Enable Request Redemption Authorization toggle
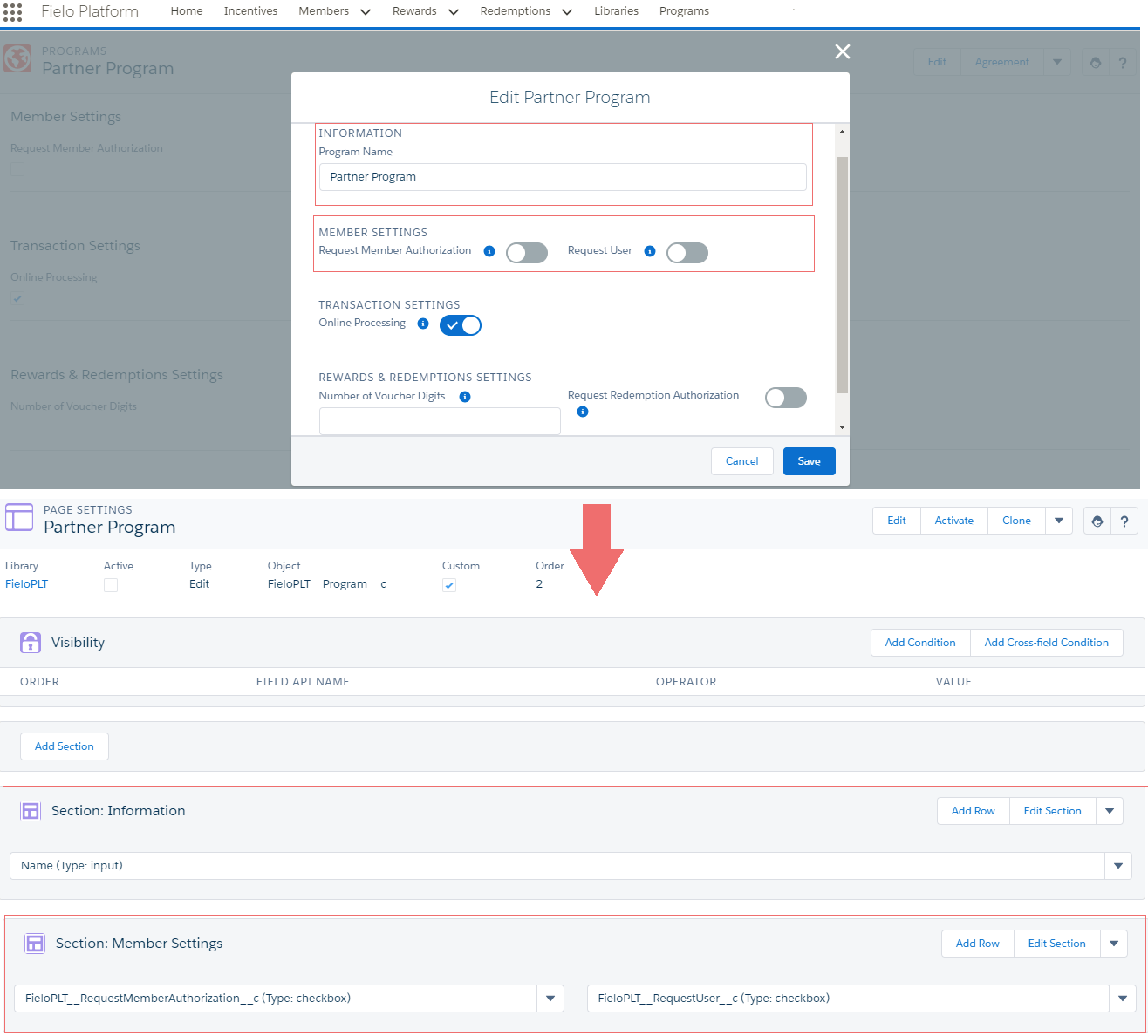 (x=786, y=398)
